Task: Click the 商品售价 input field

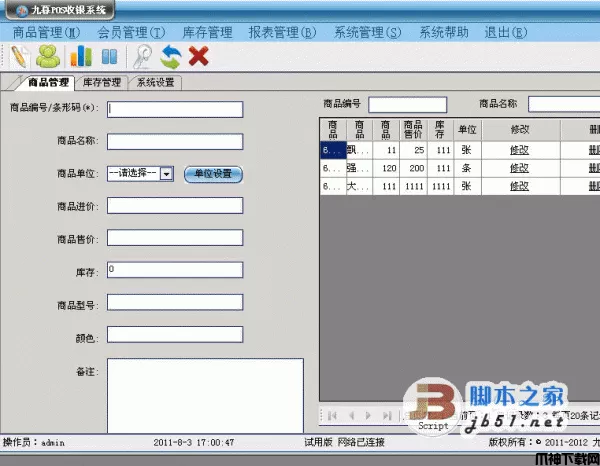Action: point(175,238)
